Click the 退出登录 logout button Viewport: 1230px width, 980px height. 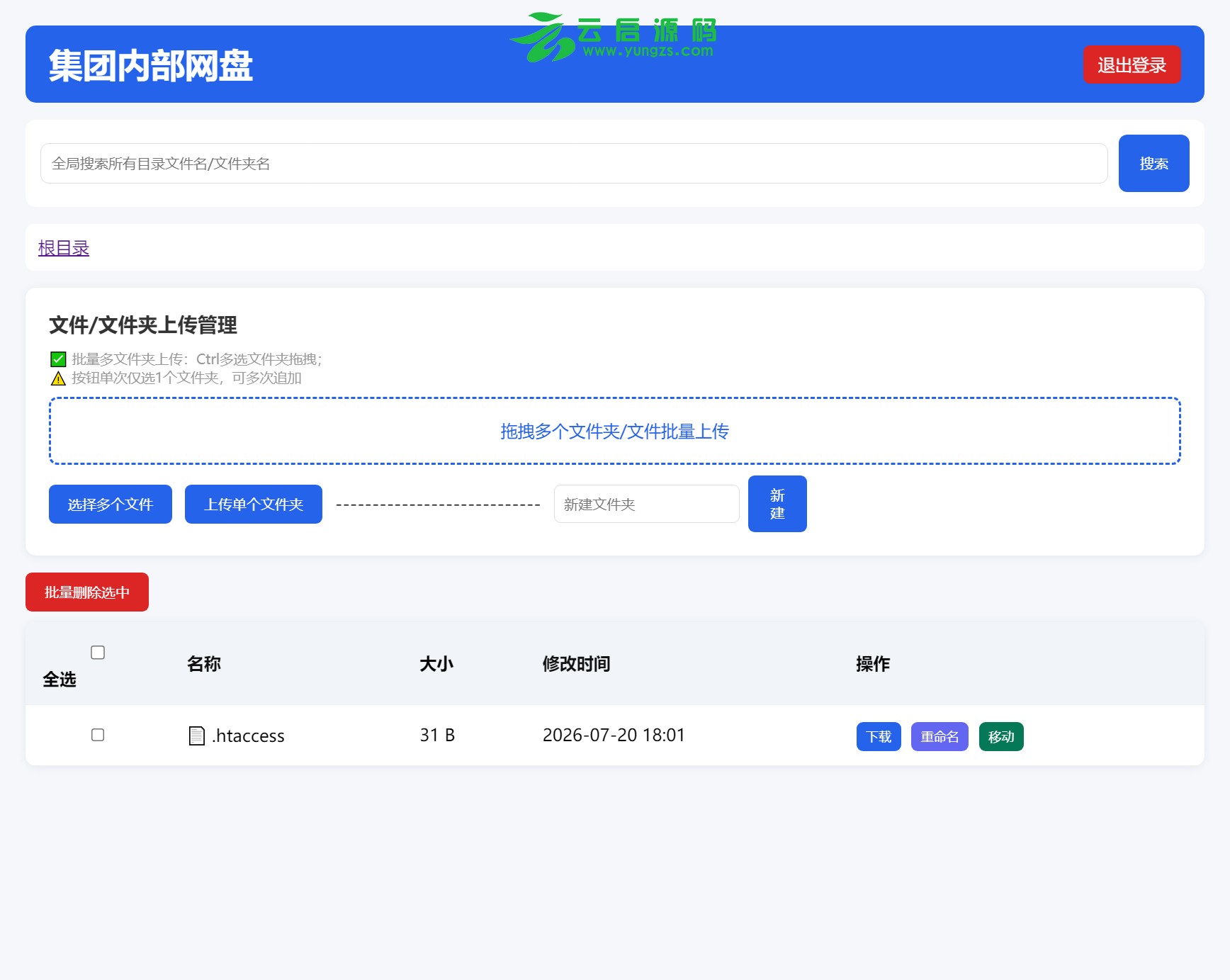[1132, 64]
